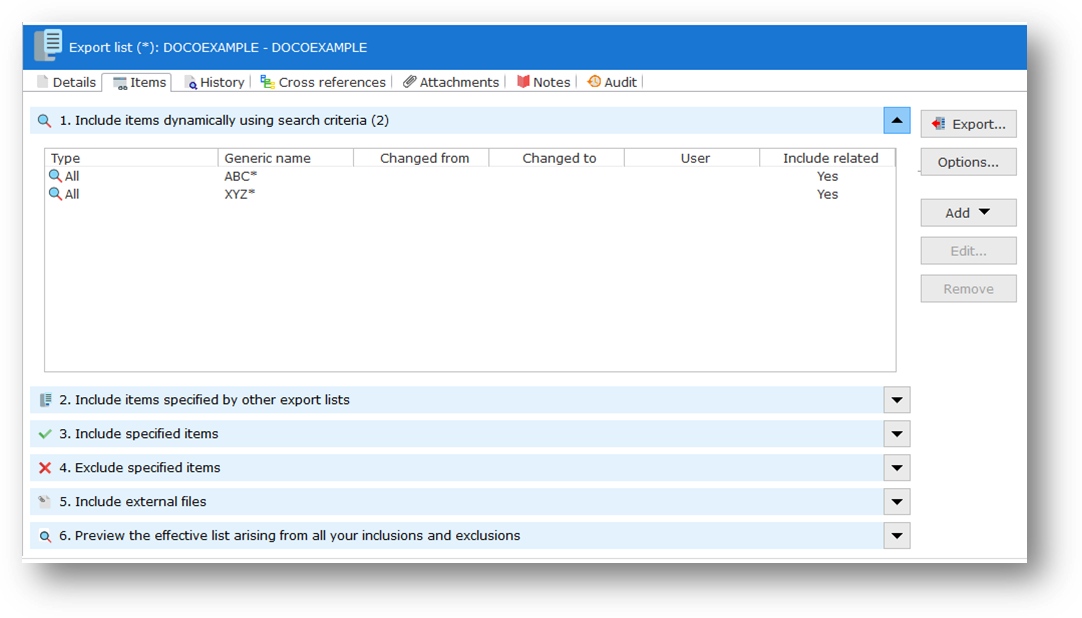Click the section 1 heading text about search criteria
The image size is (1082, 618).
tap(224, 121)
